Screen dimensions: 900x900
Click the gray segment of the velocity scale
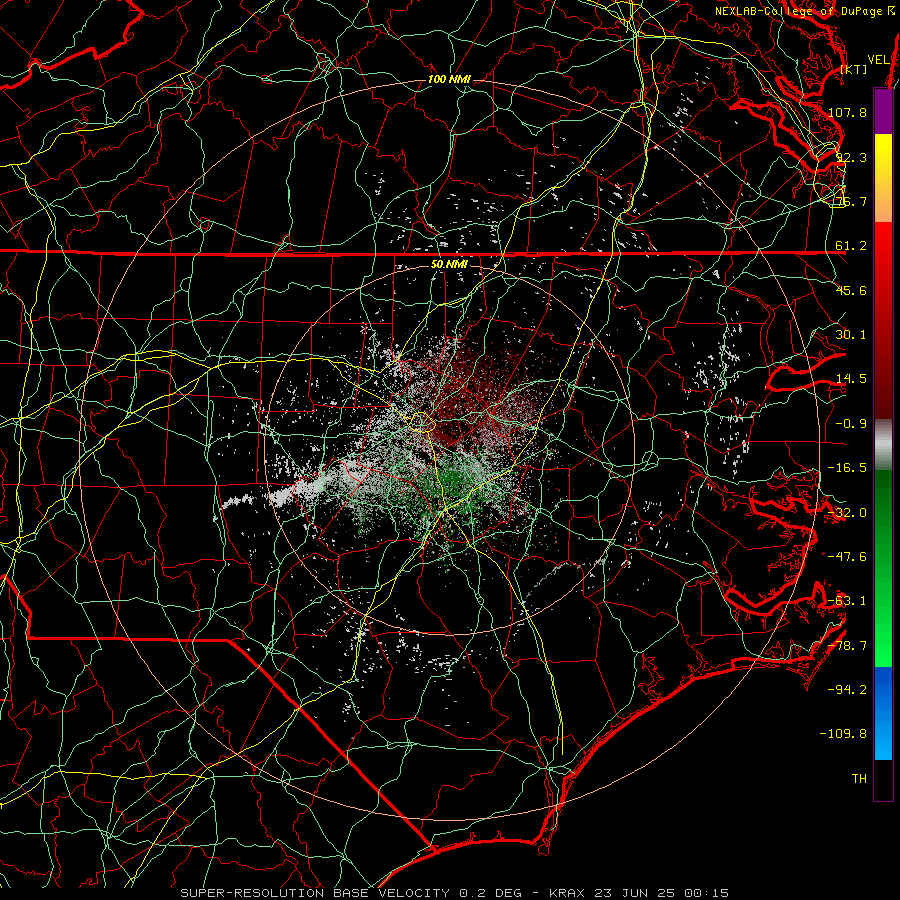pyautogui.click(x=883, y=445)
